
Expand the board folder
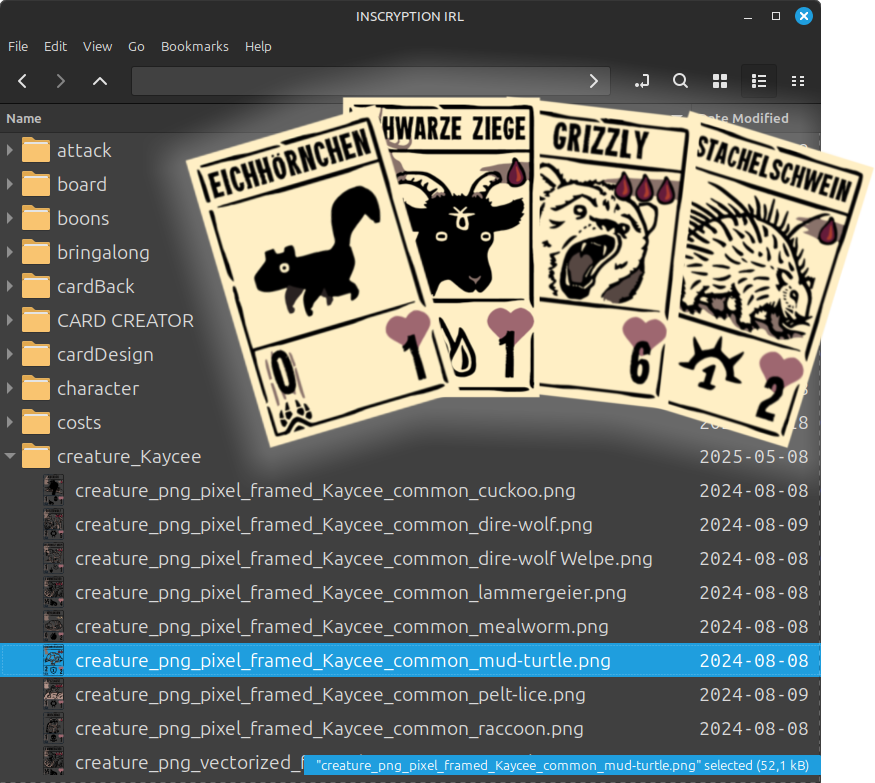(9, 184)
